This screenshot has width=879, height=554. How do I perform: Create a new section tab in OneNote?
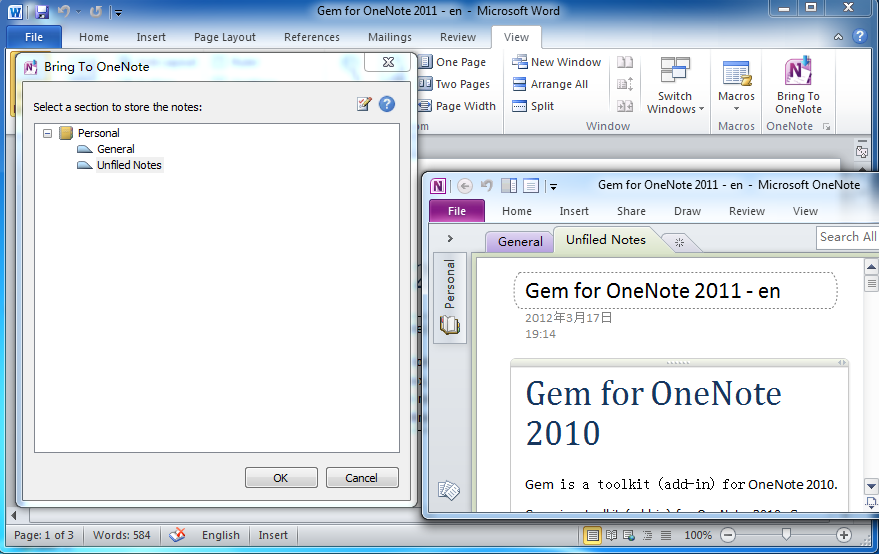[679, 243]
